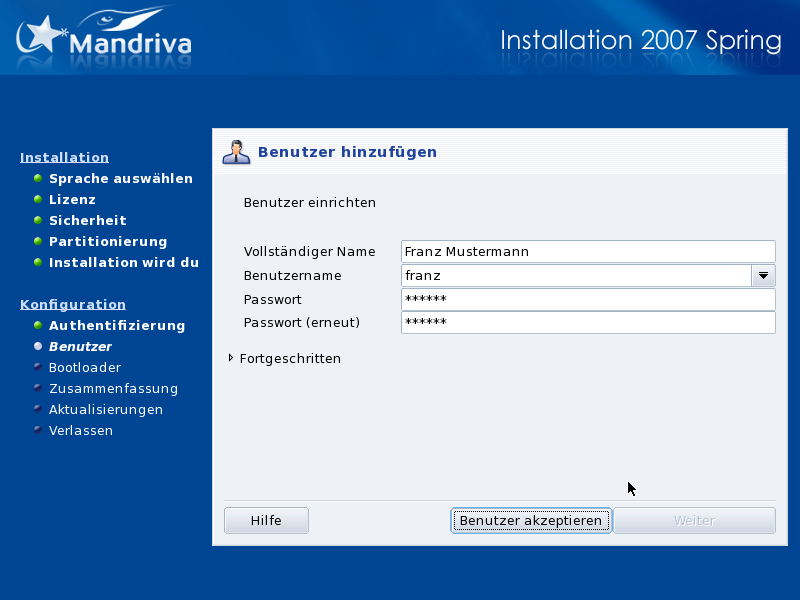Screen dimensions: 800x600
Task: Select the Benutzer step in sidebar
Action: click(80, 347)
